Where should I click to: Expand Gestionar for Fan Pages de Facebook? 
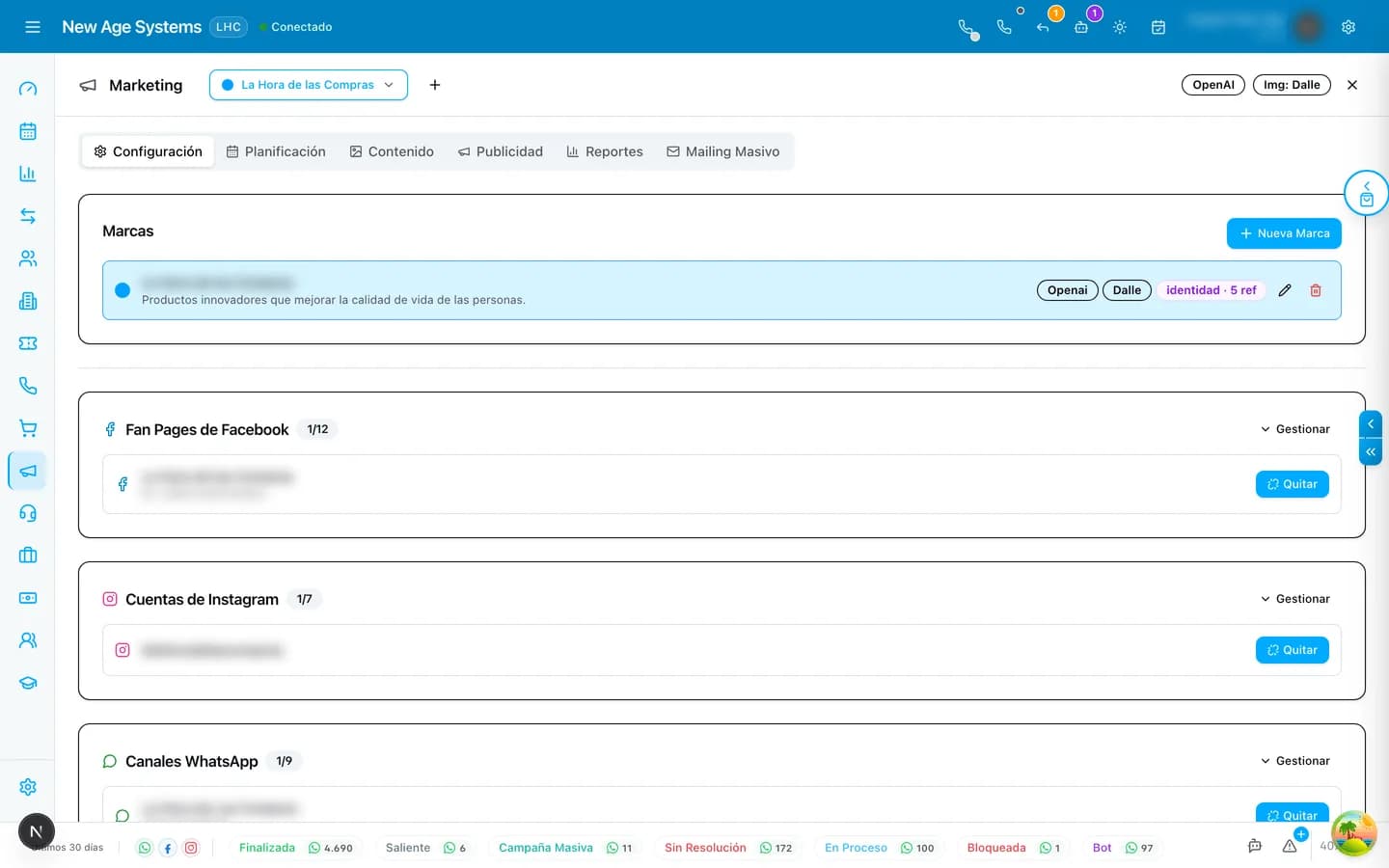click(1295, 429)
